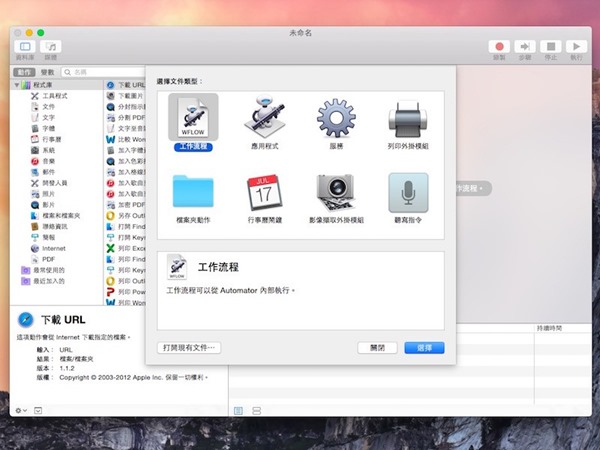Click the 持續時間 Duration column header
This screenshot has width=600, height=450.
(x=549, y=328)
